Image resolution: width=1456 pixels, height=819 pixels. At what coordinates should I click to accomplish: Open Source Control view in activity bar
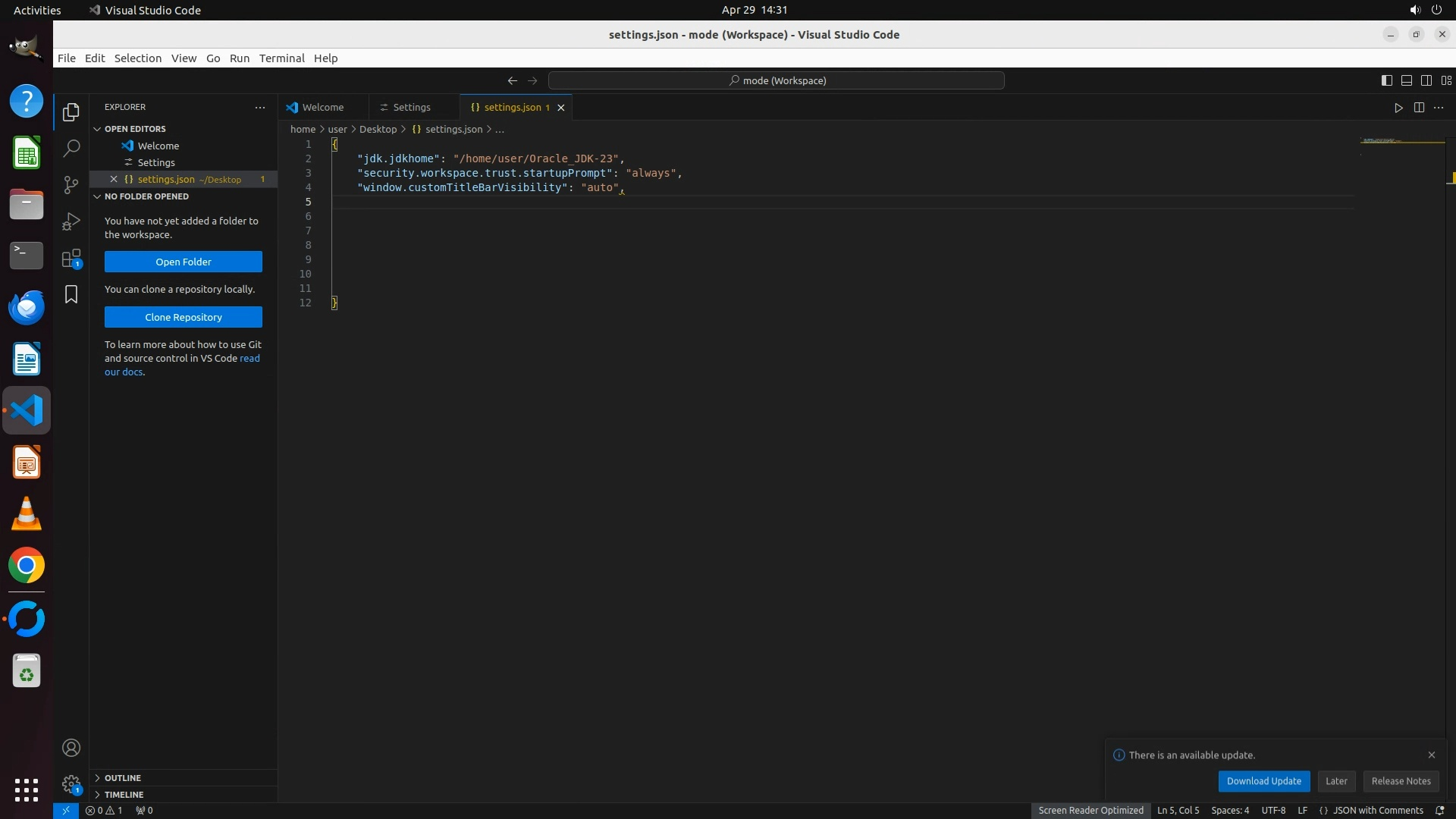coord(71,185)
